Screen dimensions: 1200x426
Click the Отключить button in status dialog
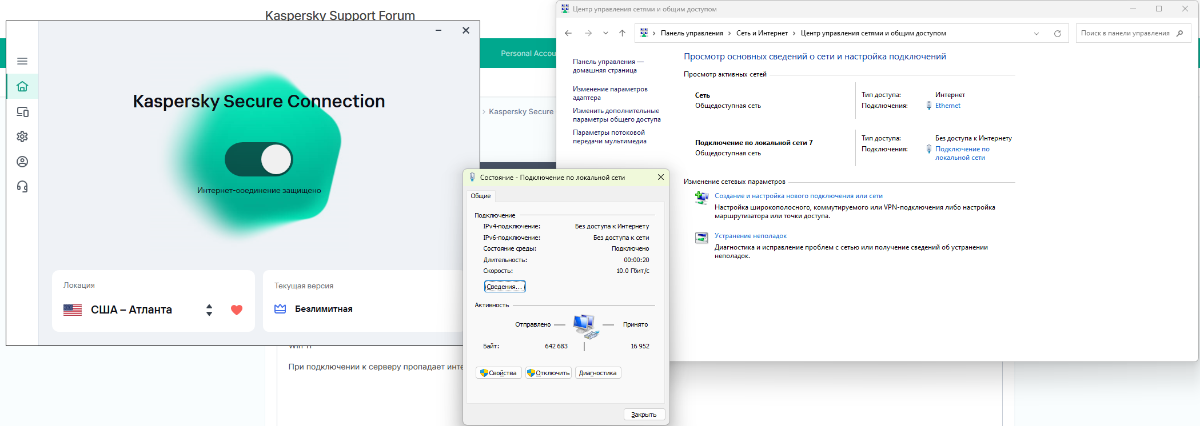coord(548,373)
